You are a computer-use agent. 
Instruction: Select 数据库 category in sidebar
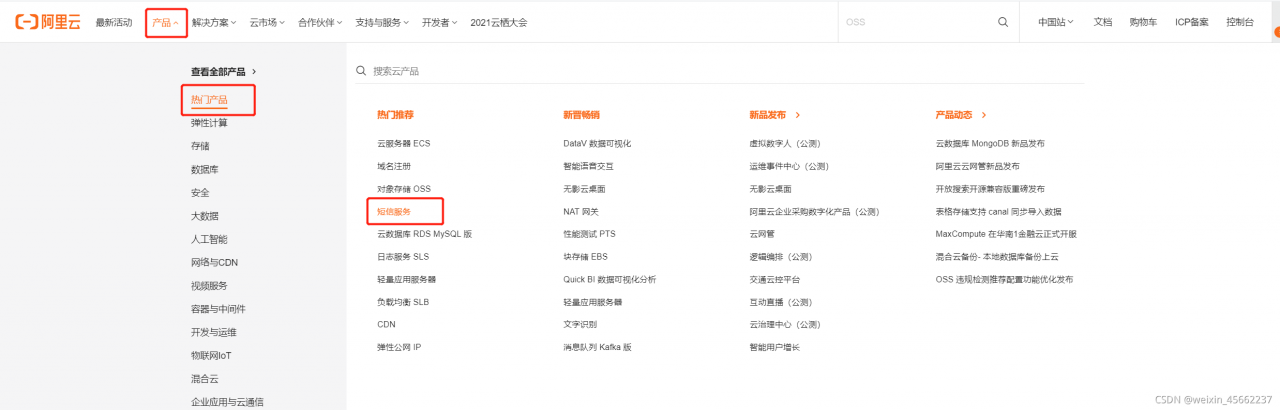pyautogui.click(x=205, y=170)
